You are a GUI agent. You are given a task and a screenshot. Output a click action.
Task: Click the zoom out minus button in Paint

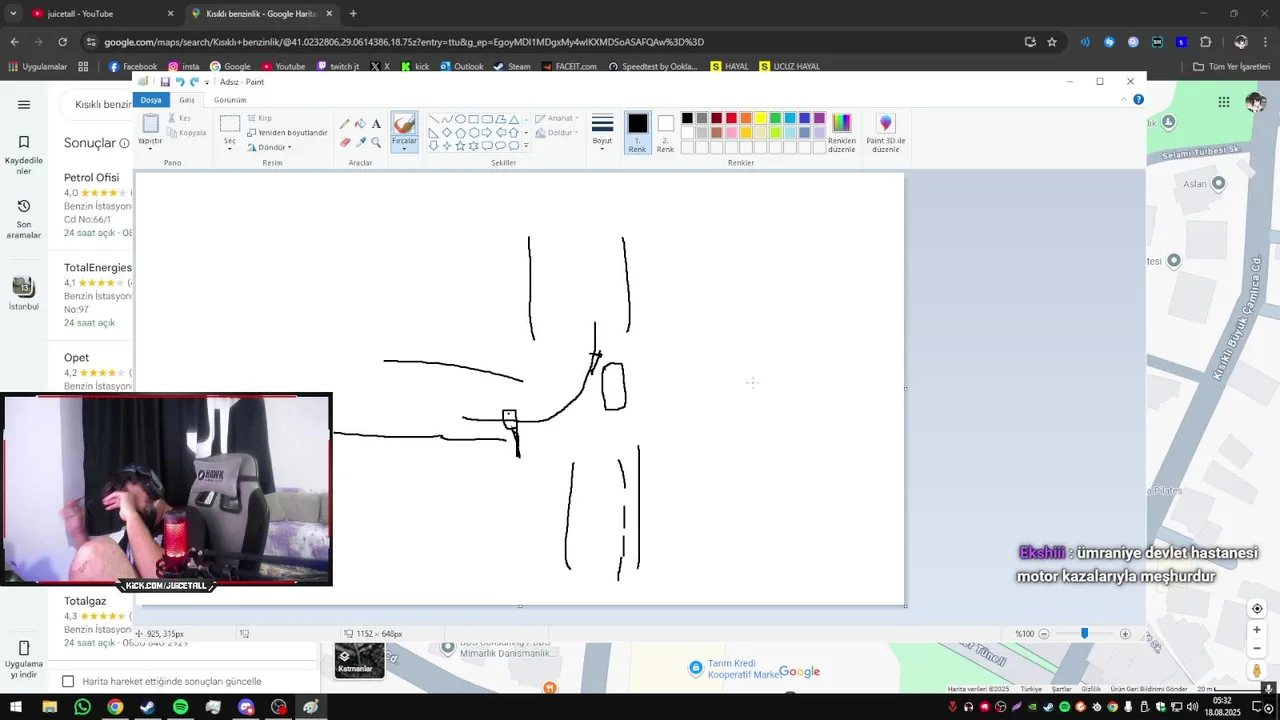click(x=1044, y=634)
